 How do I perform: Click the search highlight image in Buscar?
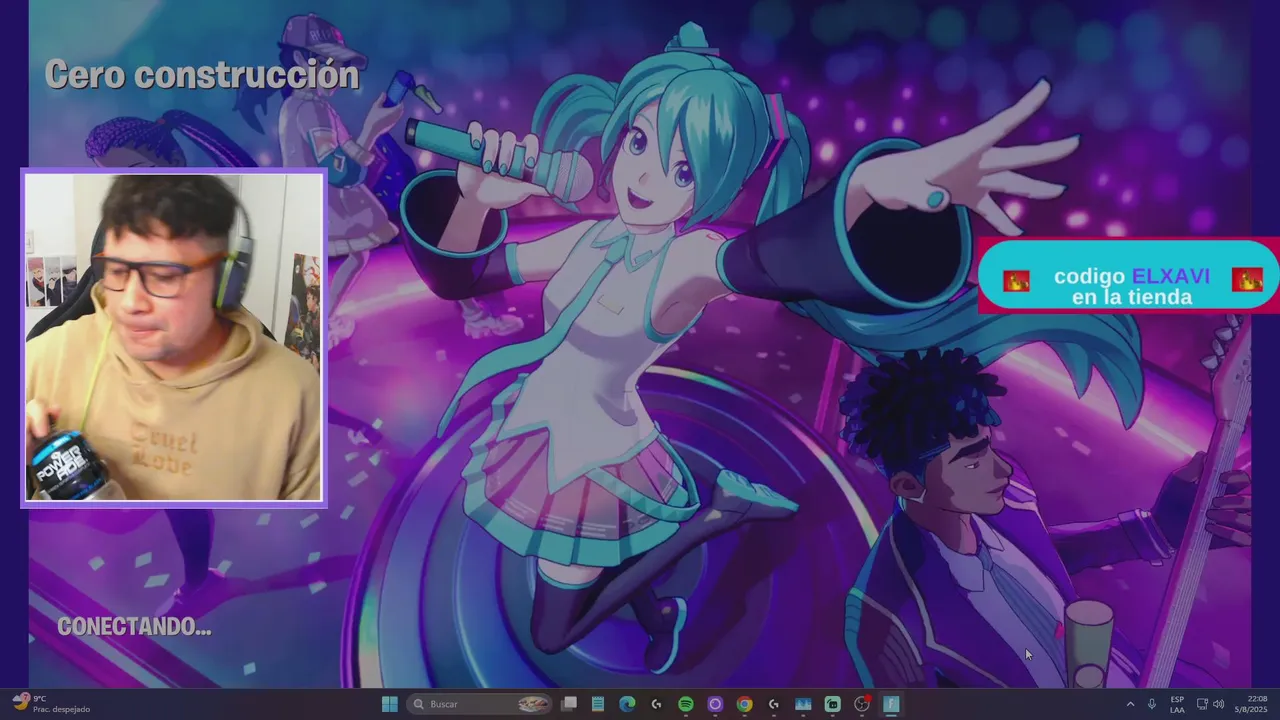tap(534, 704)
